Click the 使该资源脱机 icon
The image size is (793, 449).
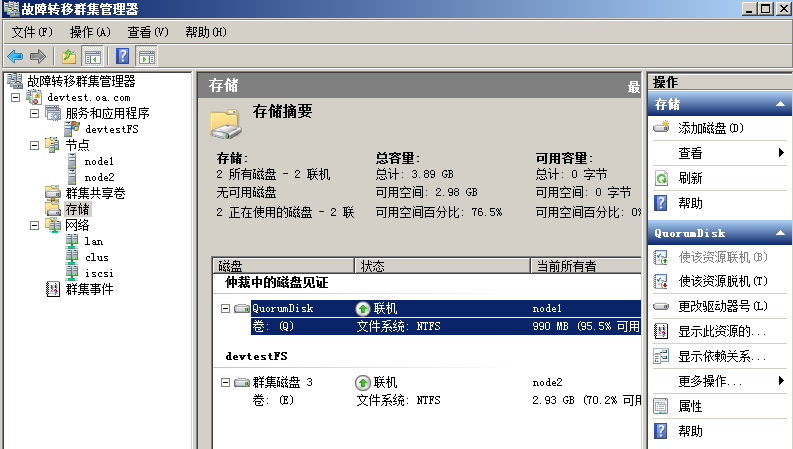[x=660, y=281]
